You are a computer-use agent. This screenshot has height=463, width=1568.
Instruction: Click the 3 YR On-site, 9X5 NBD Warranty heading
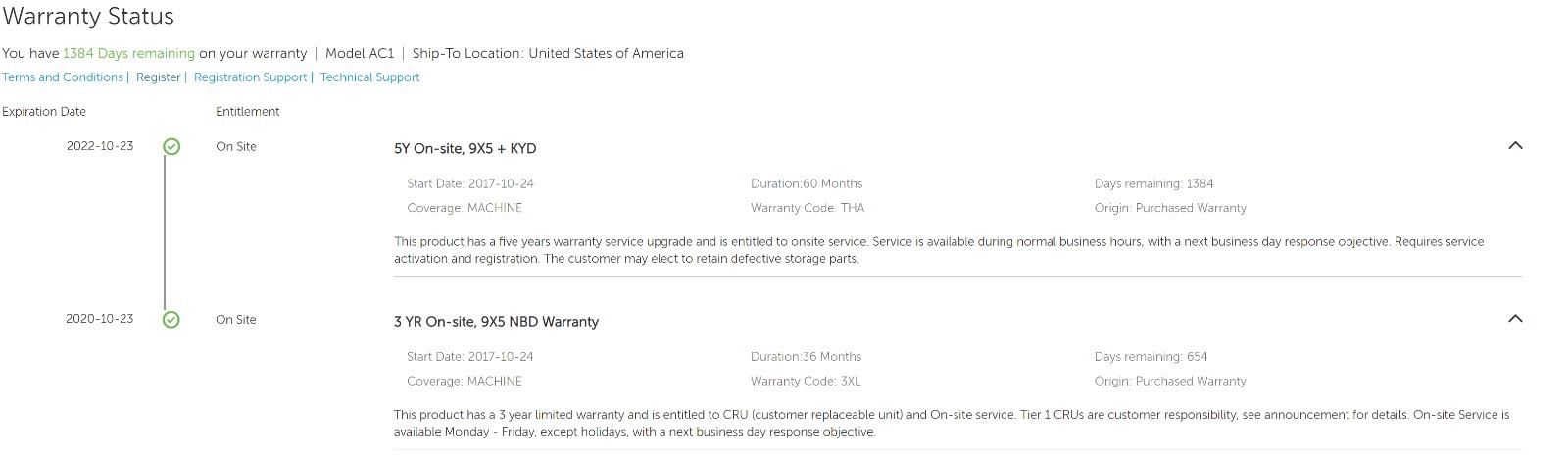(x=496, y=322)
